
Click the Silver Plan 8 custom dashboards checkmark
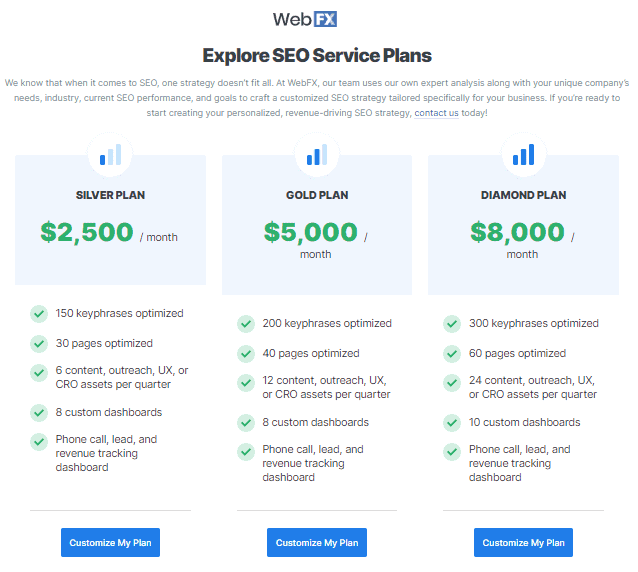click(39, 413)
